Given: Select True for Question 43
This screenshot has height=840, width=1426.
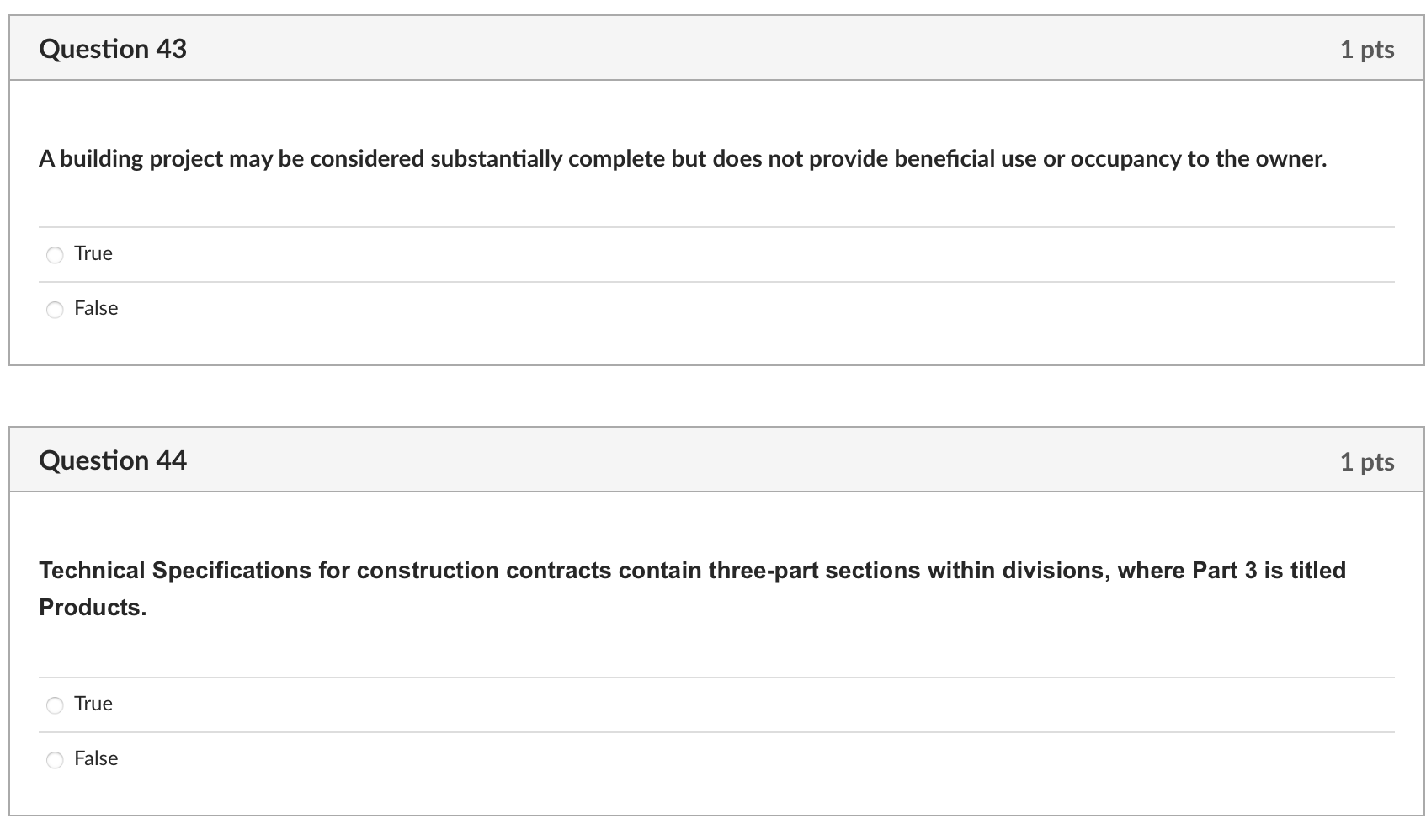Looking at the screenshot, I should click(55, 253).
